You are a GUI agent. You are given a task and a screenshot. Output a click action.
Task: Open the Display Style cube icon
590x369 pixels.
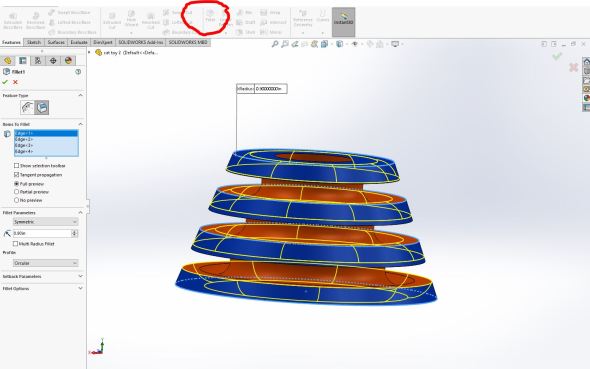339,44
